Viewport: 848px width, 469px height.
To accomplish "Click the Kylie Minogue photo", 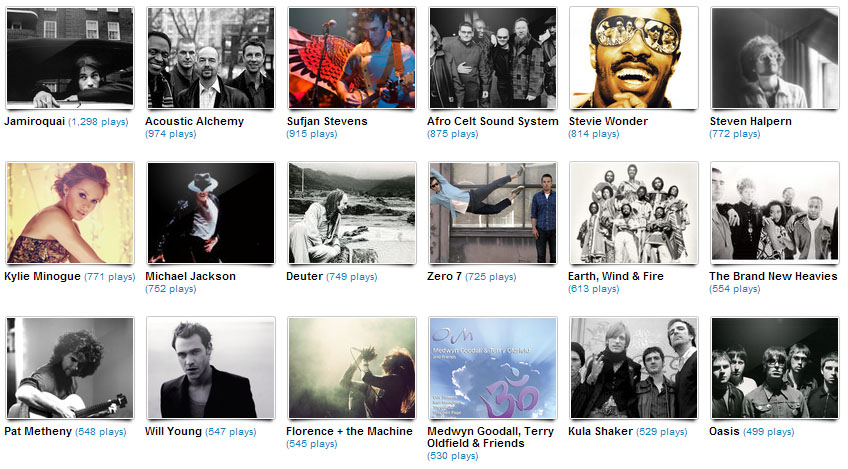I will click(x=69, y=213).
